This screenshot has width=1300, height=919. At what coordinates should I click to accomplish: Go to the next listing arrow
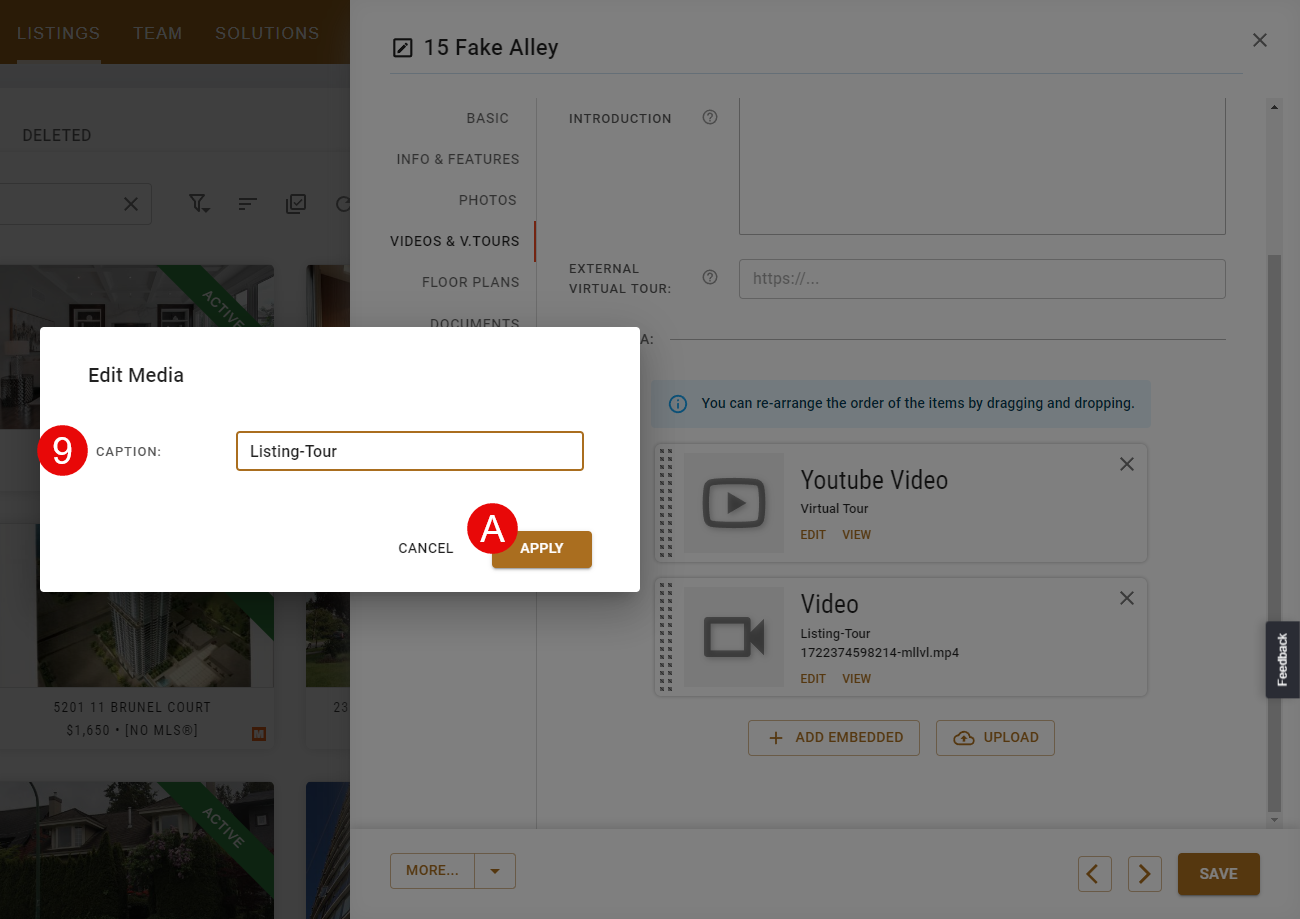(1145, 874)
